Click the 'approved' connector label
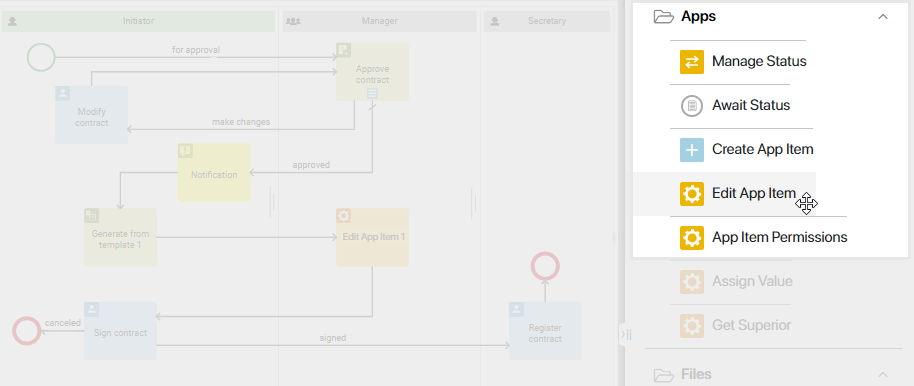914x386 pixels. [311, 165]
